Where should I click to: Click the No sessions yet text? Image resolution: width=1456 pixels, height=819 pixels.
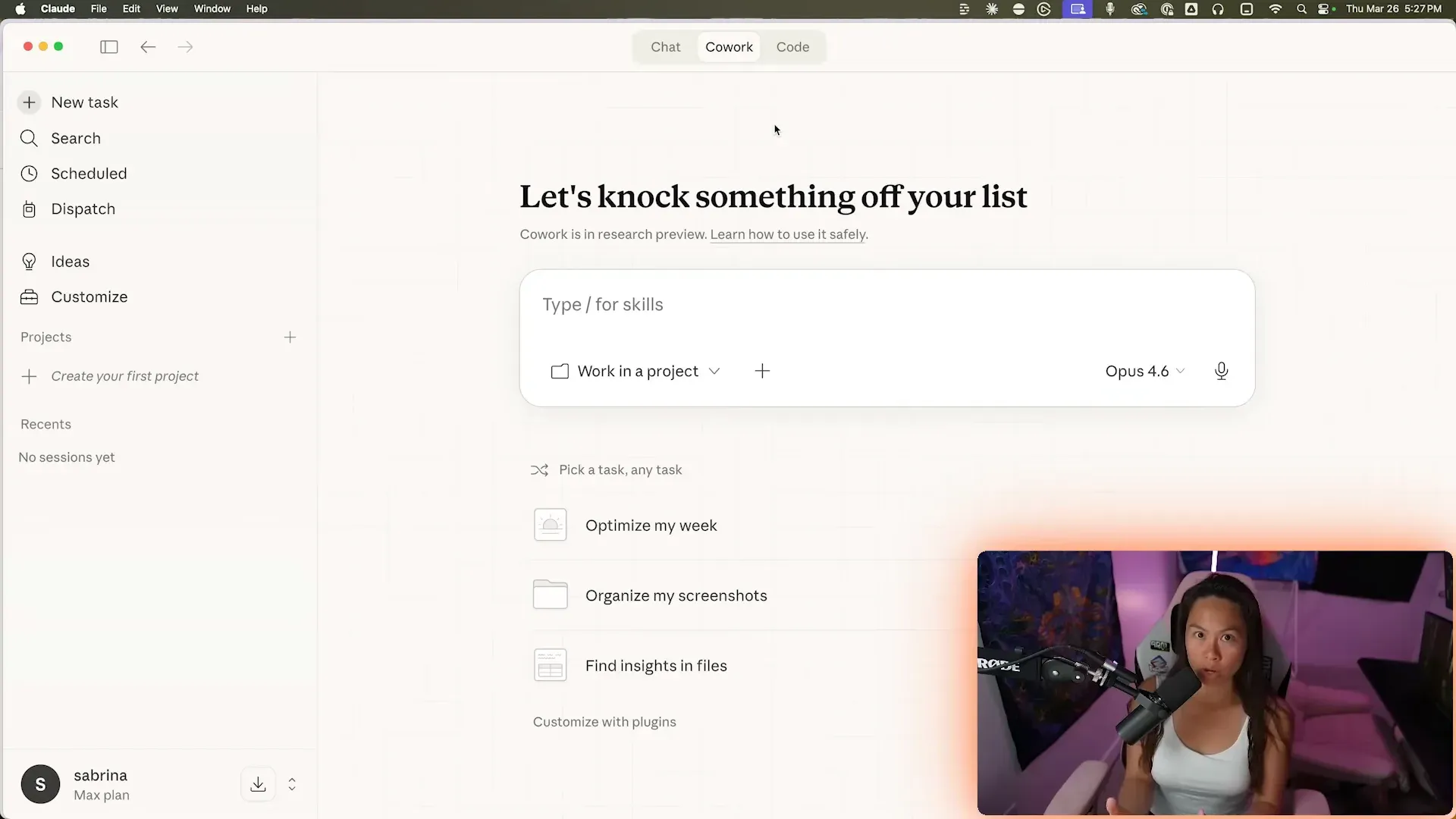pos(67,457)
